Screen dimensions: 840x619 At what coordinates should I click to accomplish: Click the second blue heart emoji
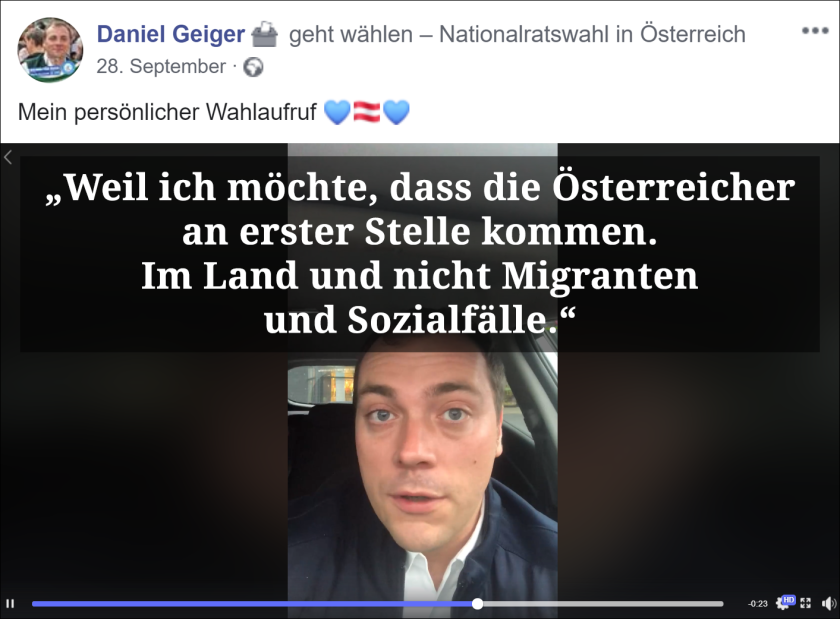[x=396, y=112]
